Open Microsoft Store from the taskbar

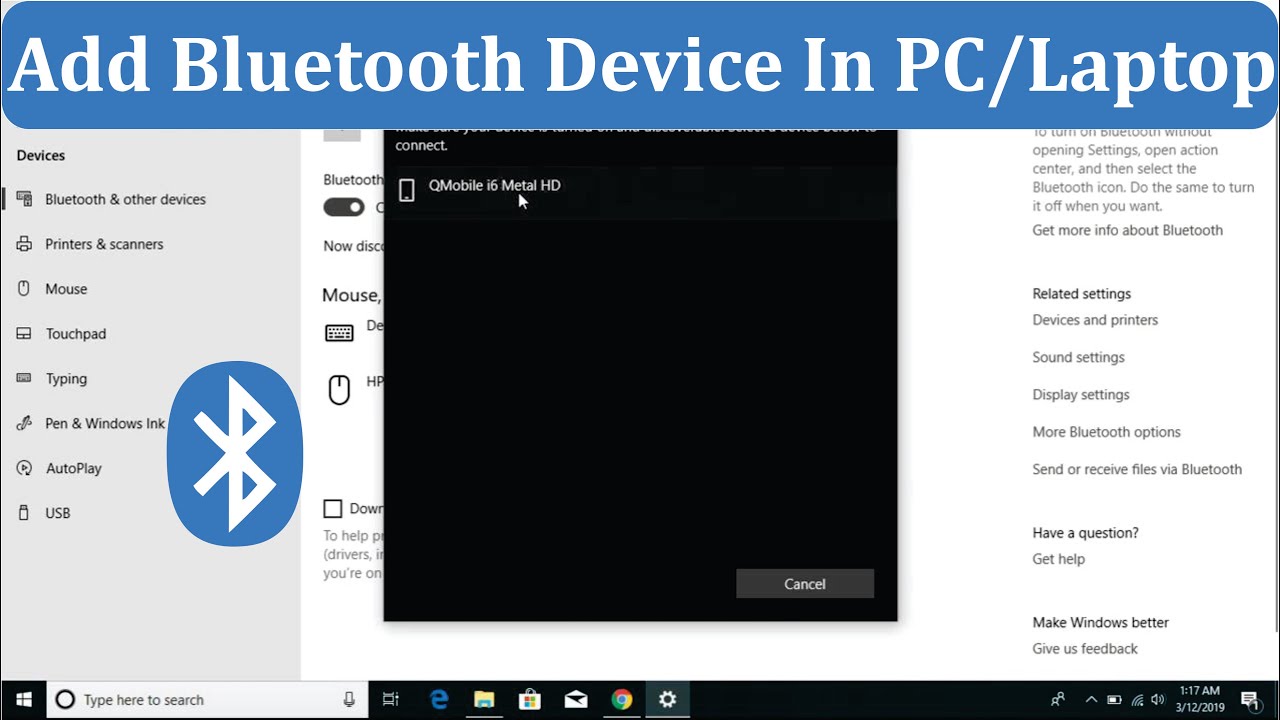pyautogui.click(x=530, y=699)
